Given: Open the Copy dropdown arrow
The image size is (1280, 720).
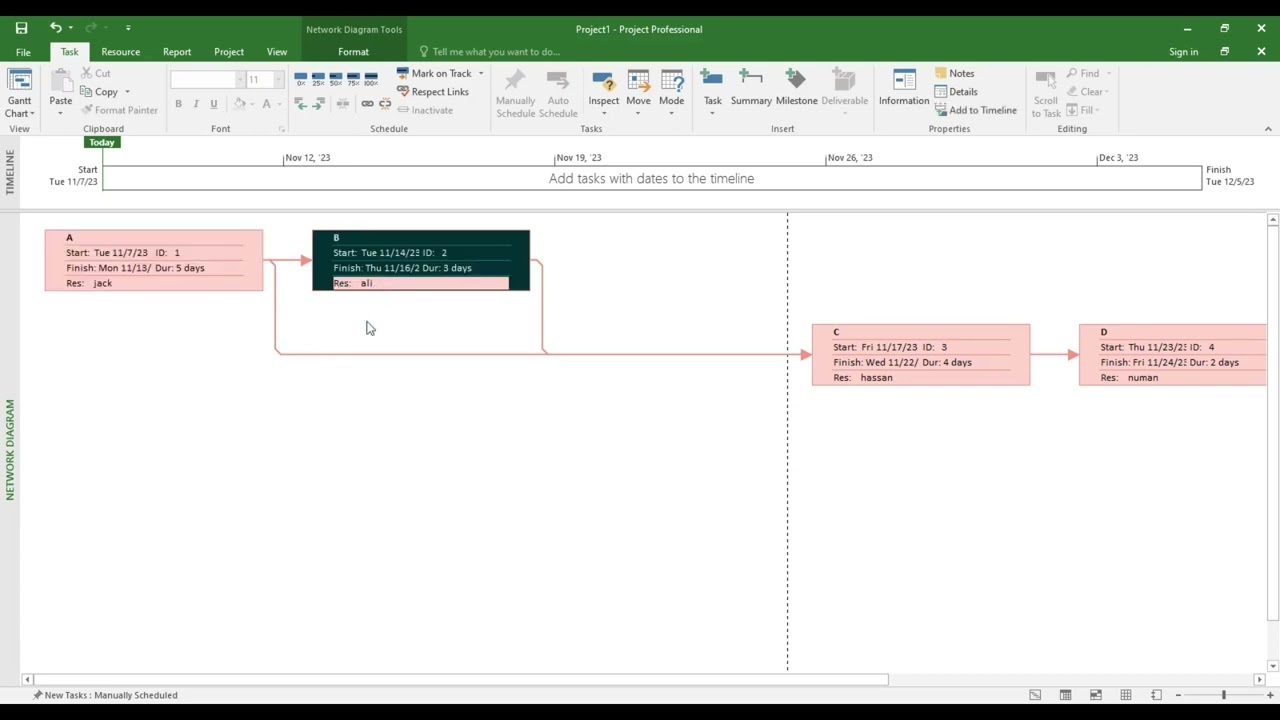Looking at the screenshot, I should 127,92.
